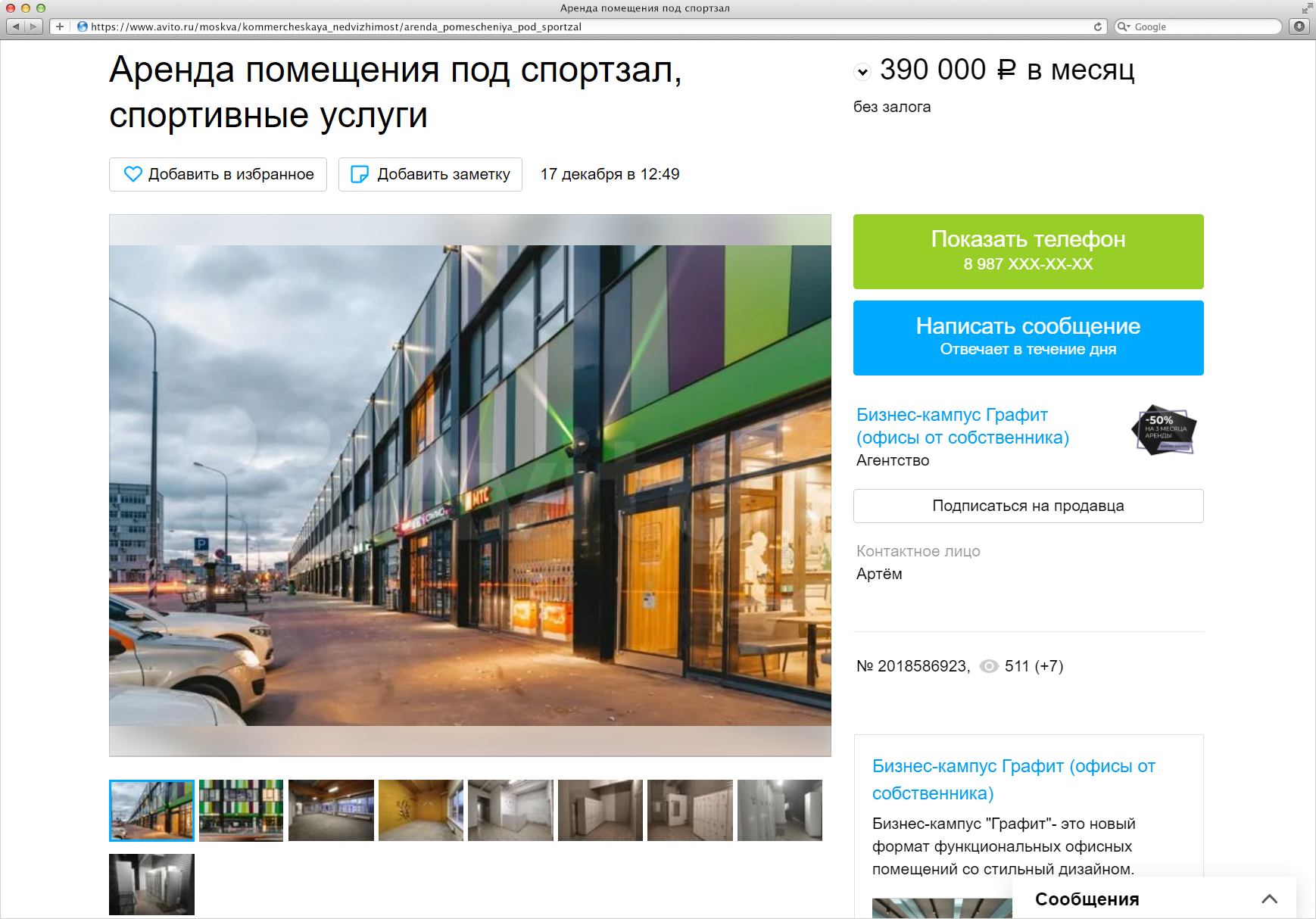Screen dimensions: 1316x919
Task: Click the browser back arrow
Action: [x=16, y=26]
